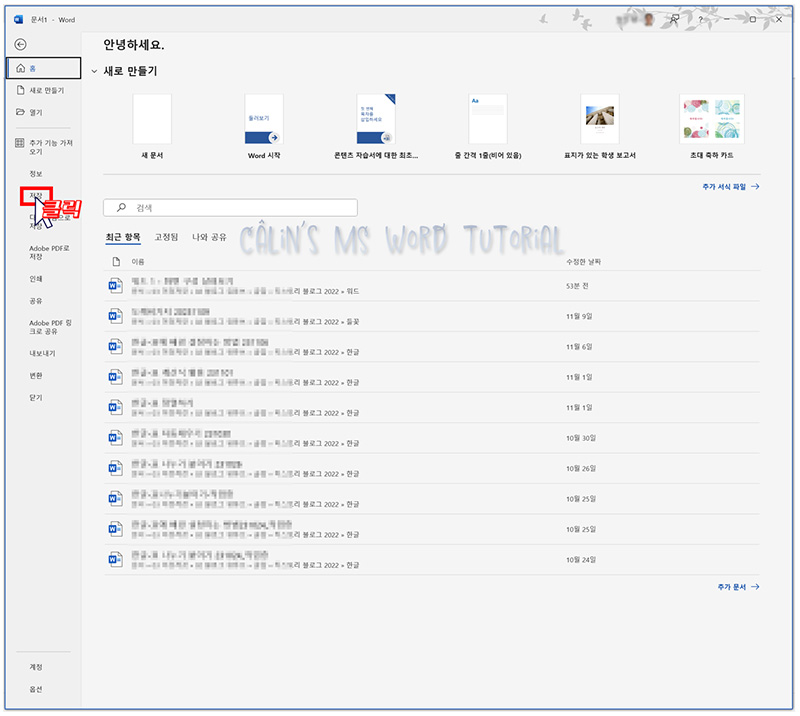Choose Adobe PDF로 저장 in sidebar
Screen dimensions: 800x716
click(49, 252)
